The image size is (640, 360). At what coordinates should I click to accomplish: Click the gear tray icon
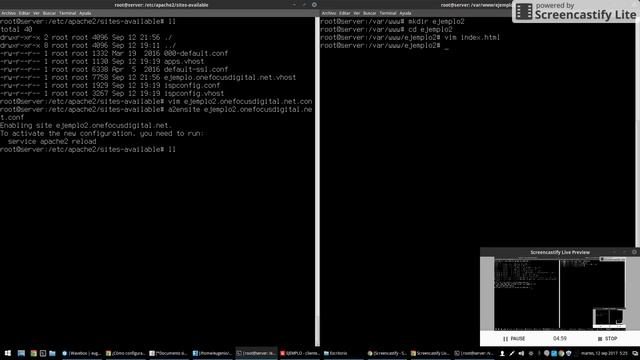(531, 353)
